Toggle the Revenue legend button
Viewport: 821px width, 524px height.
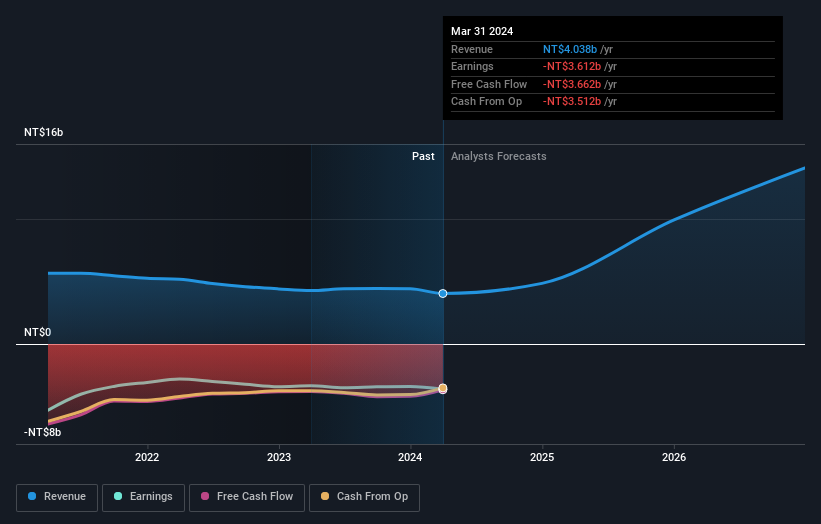click(x=57, y=497)
